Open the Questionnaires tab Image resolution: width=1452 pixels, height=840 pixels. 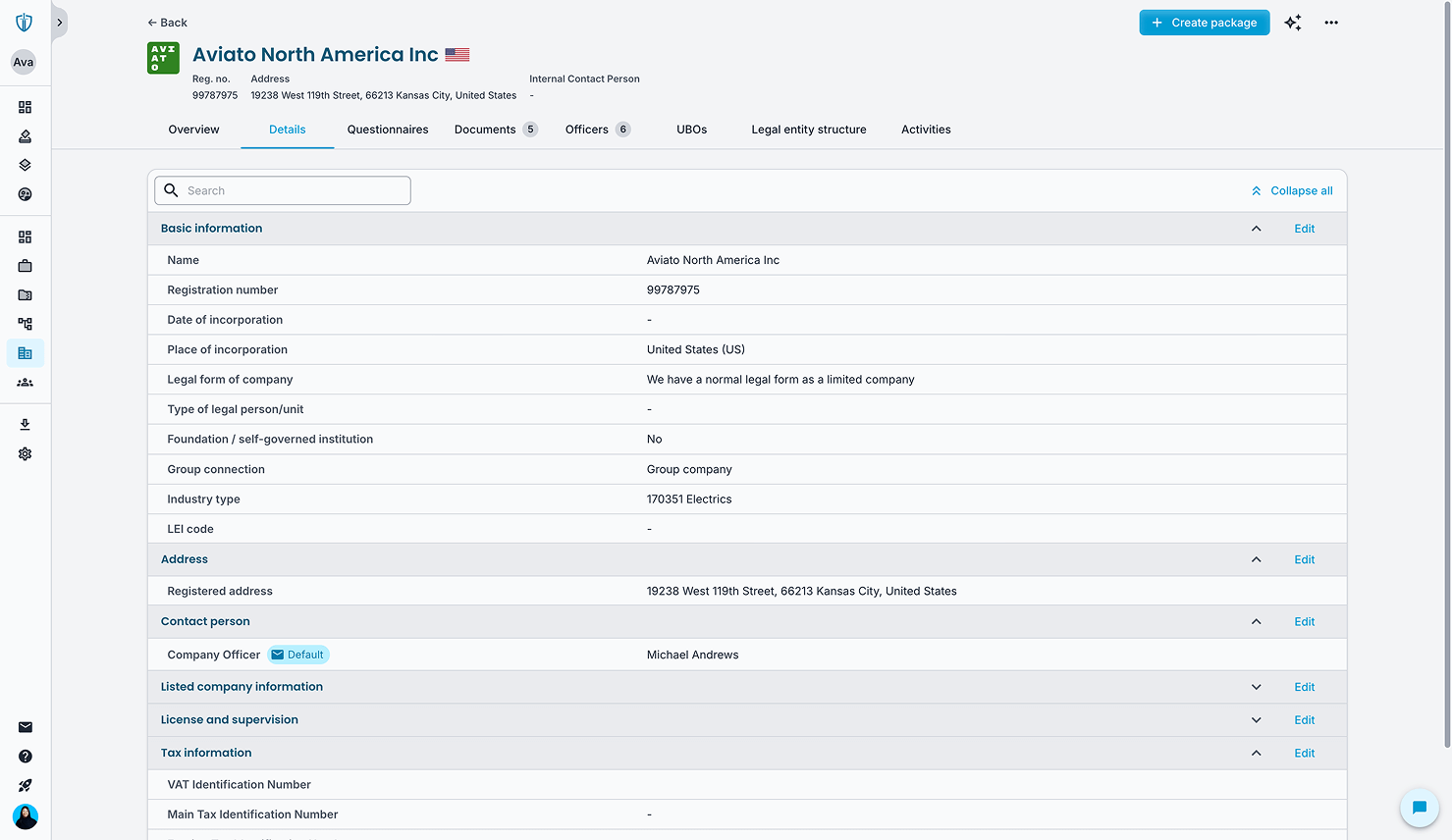388,129
